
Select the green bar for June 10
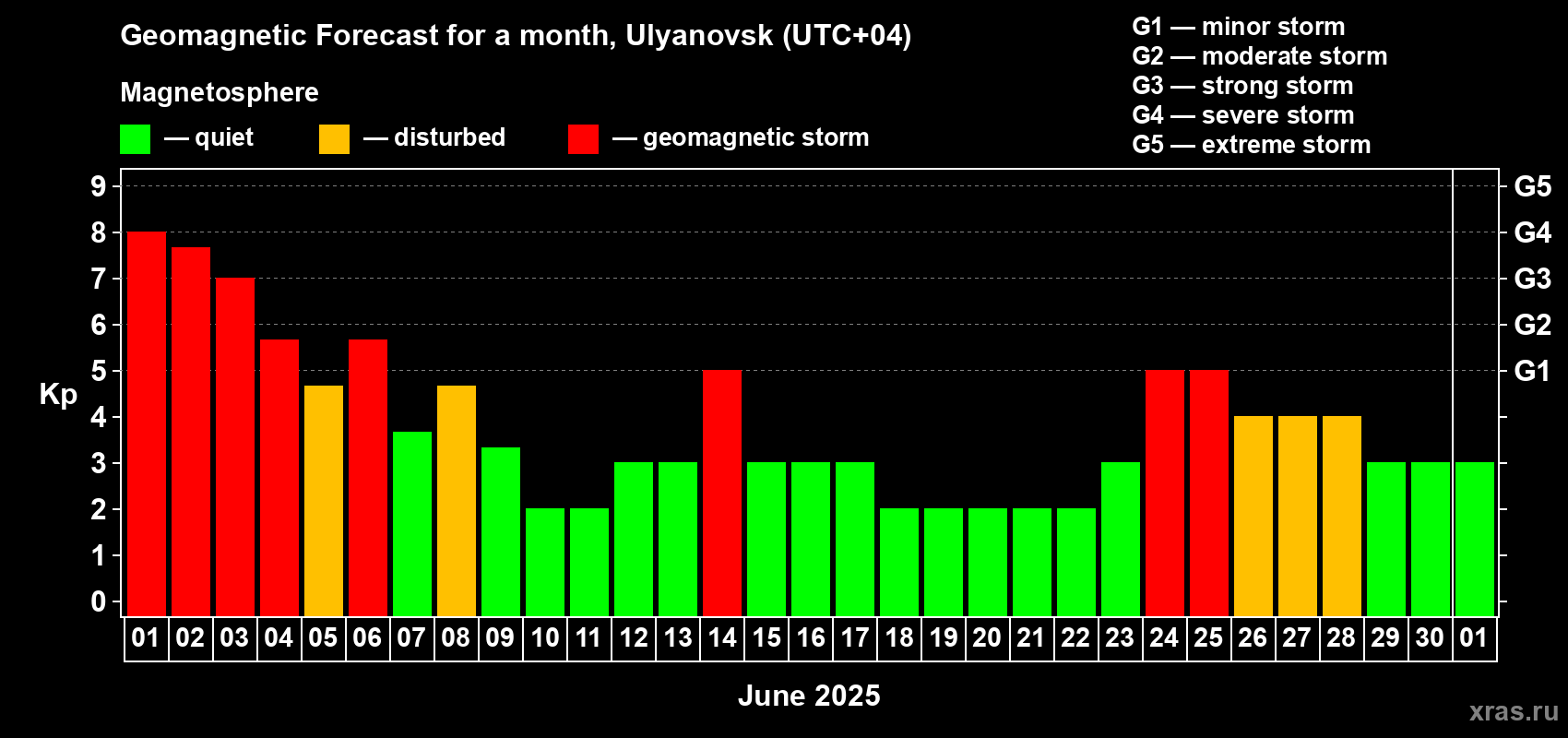point(545,563)
